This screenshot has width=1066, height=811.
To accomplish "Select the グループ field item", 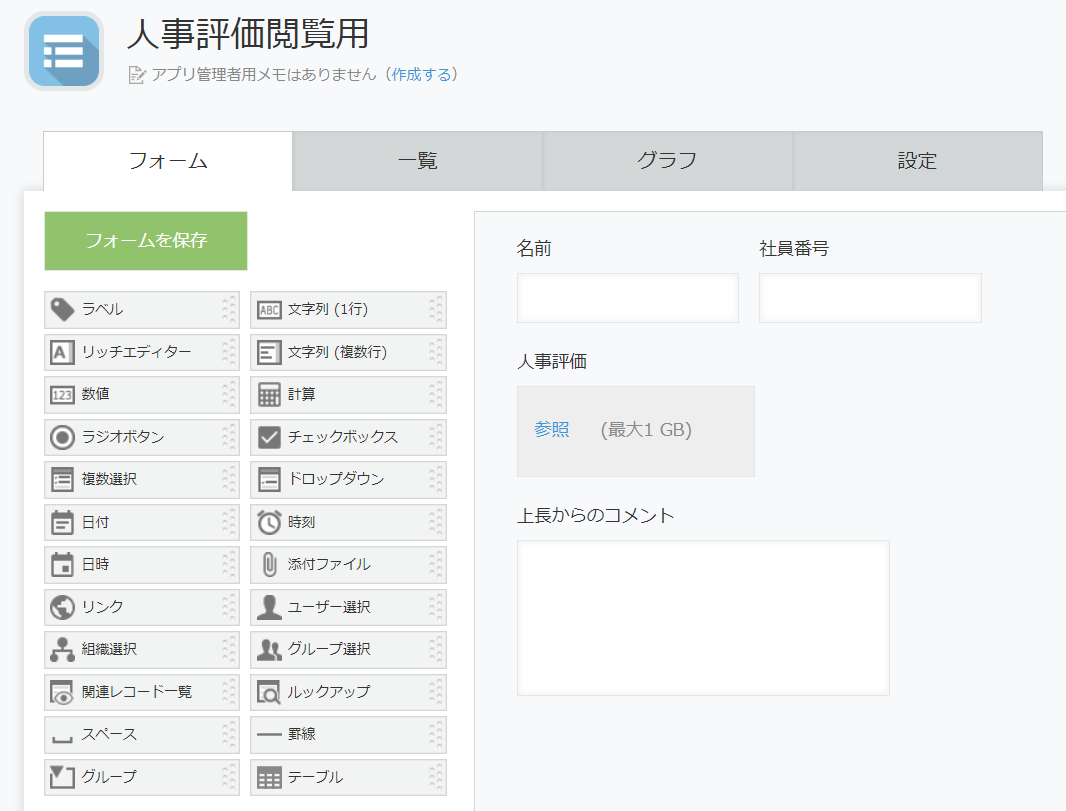I will 142,777.
